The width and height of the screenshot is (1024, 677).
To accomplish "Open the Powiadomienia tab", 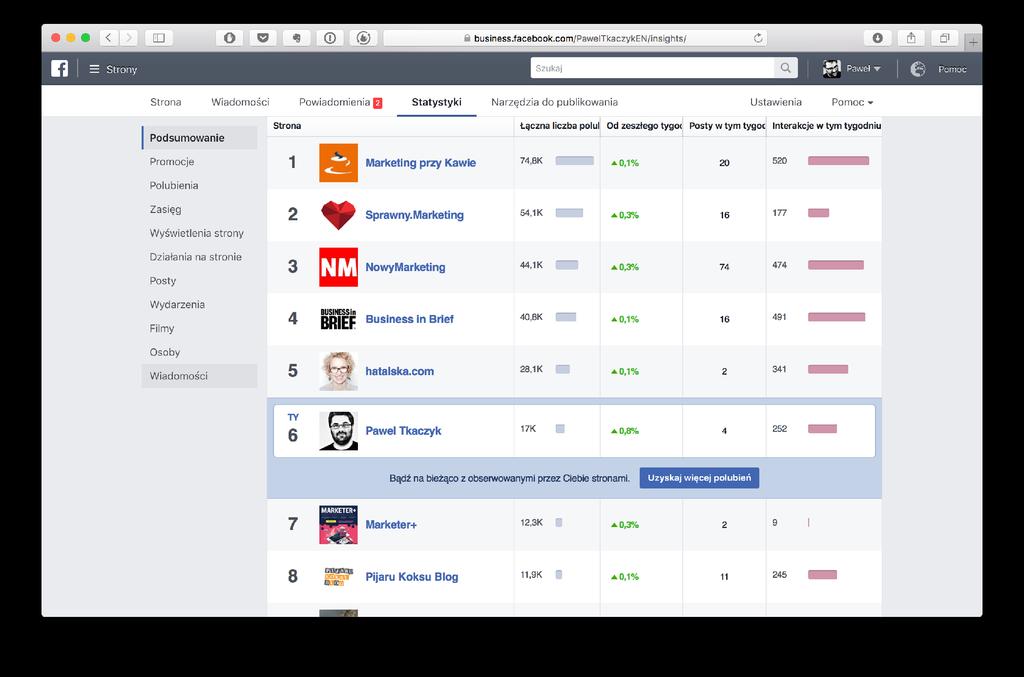I will 340,102.
